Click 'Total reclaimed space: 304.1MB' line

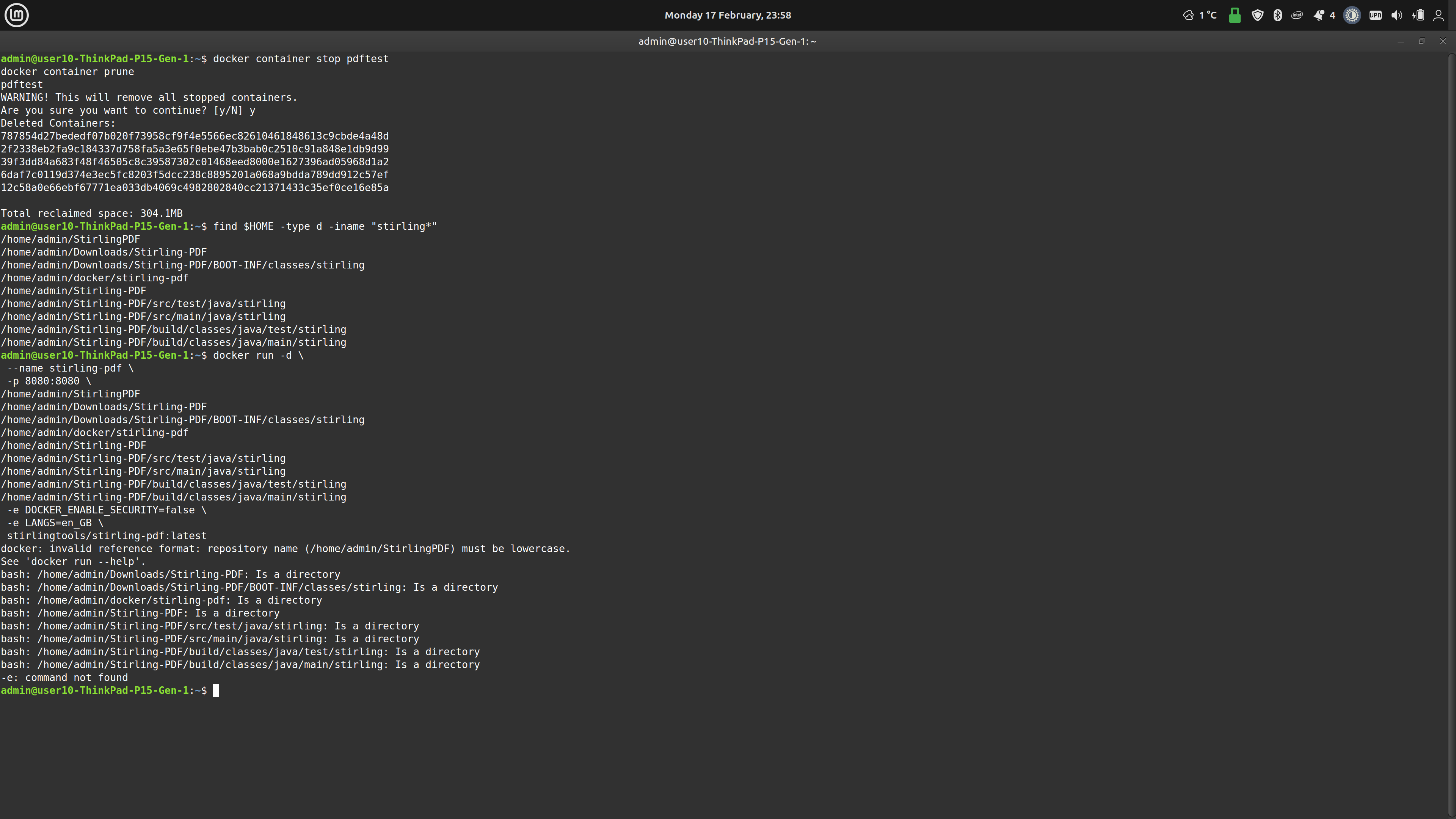coord(91,213)
